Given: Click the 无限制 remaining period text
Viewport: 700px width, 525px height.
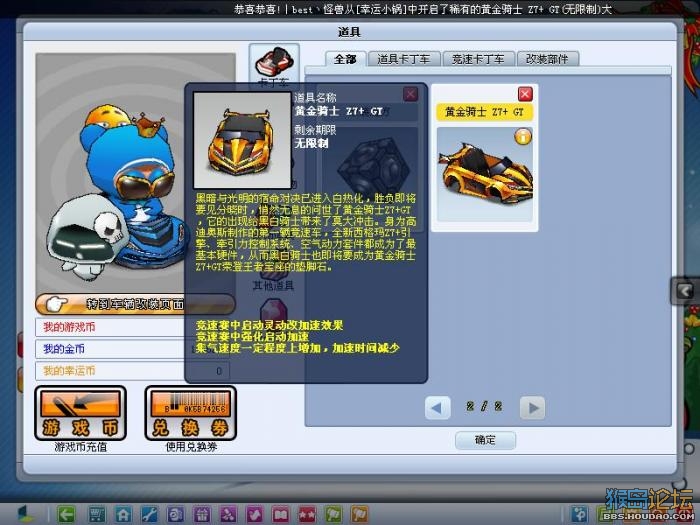Looking at the screenshot, I should tap(312, 143).
